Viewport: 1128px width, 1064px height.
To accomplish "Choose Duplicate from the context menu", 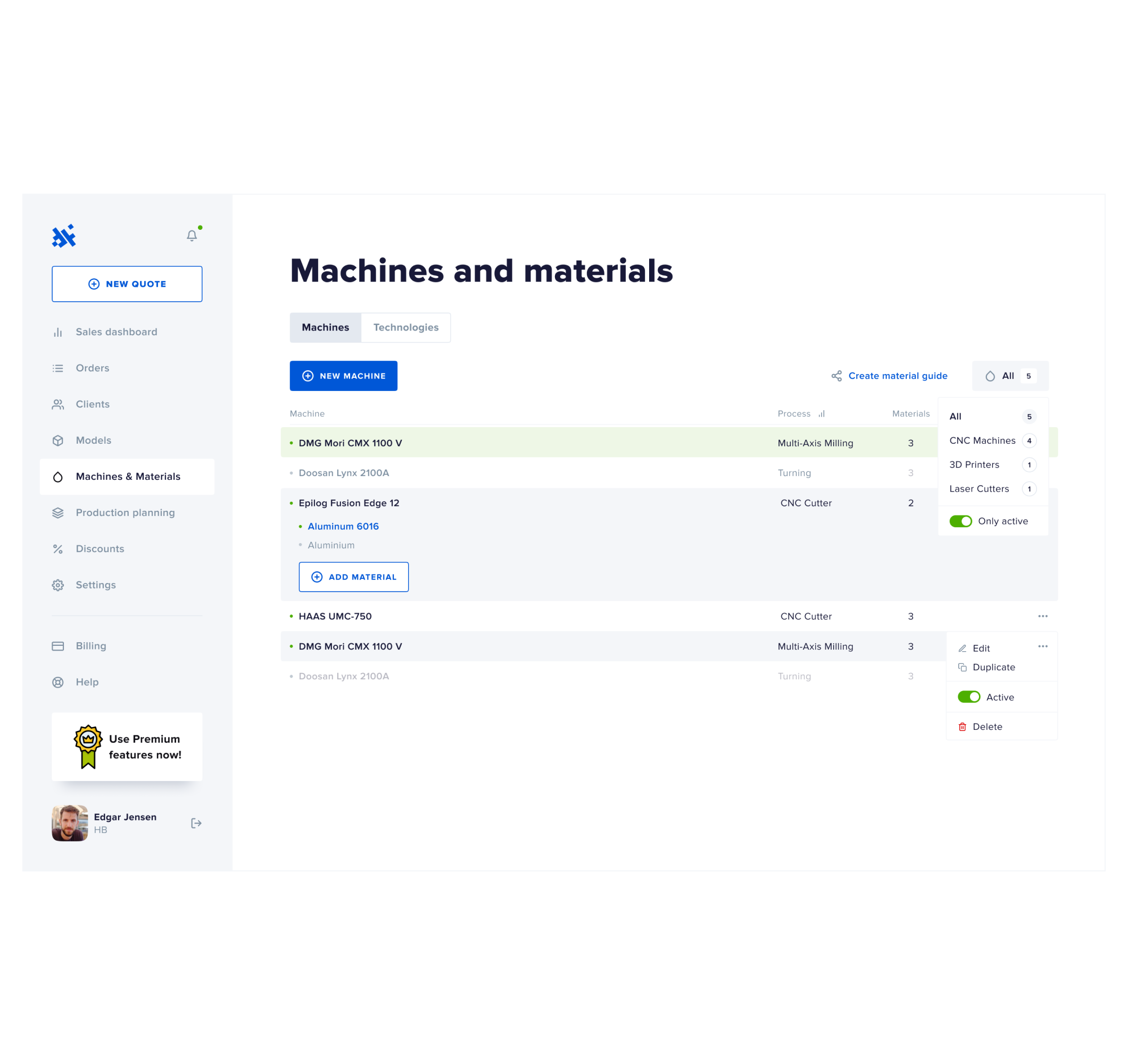I will coord(993,667).
